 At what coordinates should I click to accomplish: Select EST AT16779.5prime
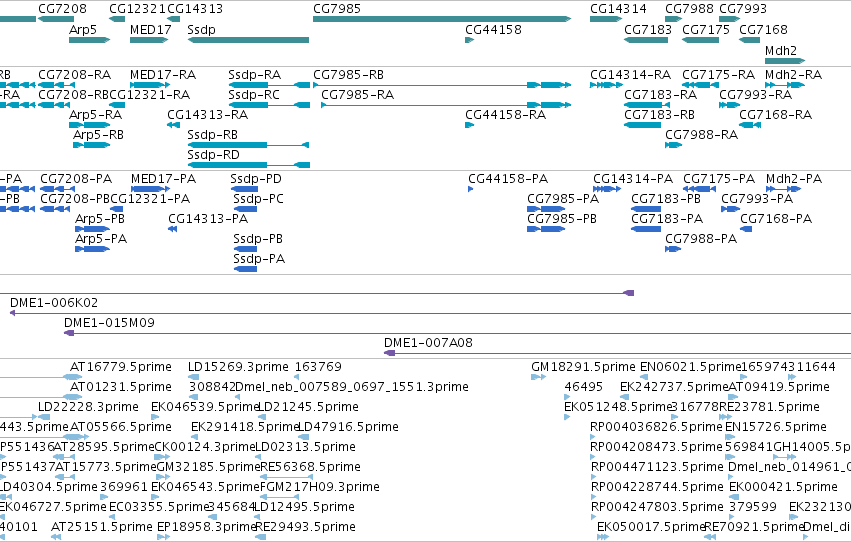(x=41, y=377)
